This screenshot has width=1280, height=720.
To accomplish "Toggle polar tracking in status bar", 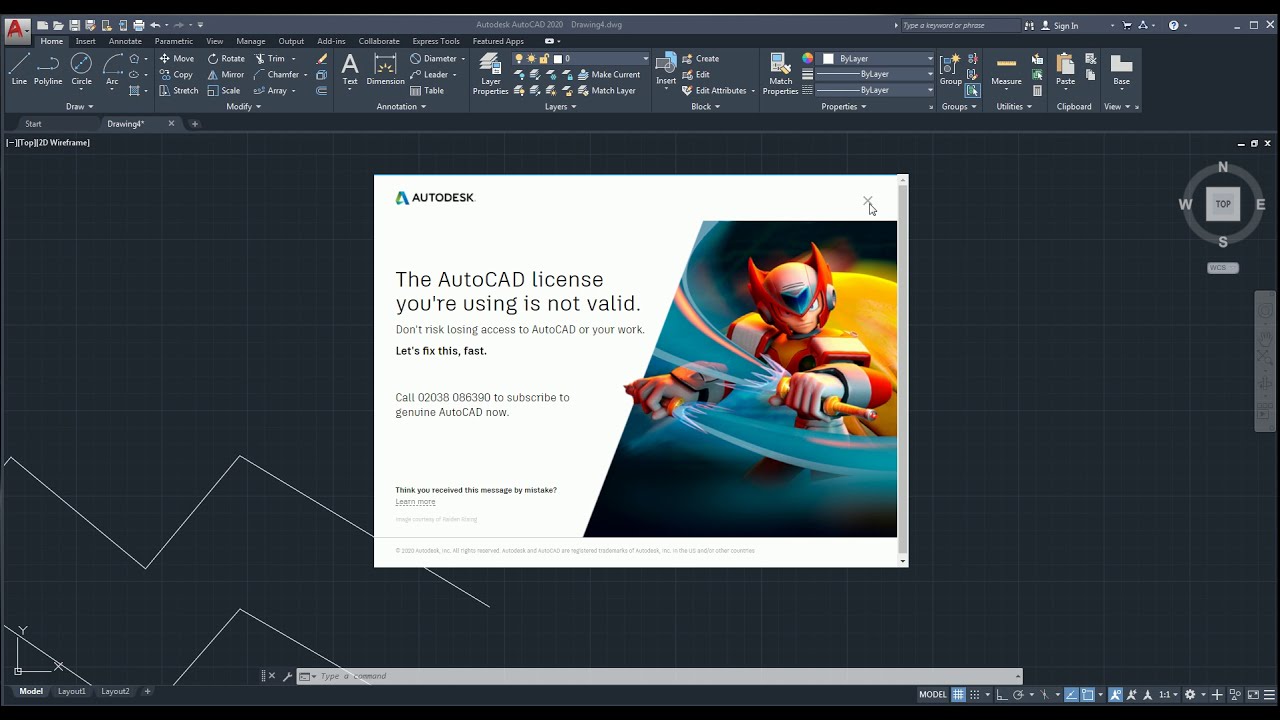I will [1019, 694].
